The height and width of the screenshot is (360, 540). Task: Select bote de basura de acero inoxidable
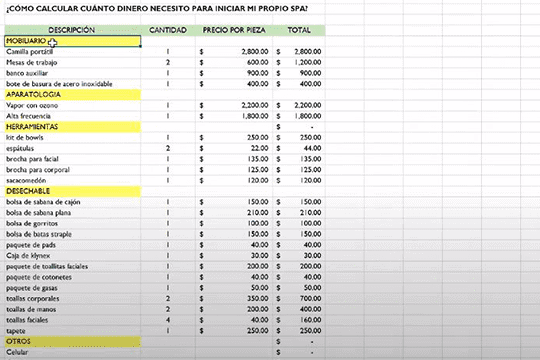pos(73,84)
